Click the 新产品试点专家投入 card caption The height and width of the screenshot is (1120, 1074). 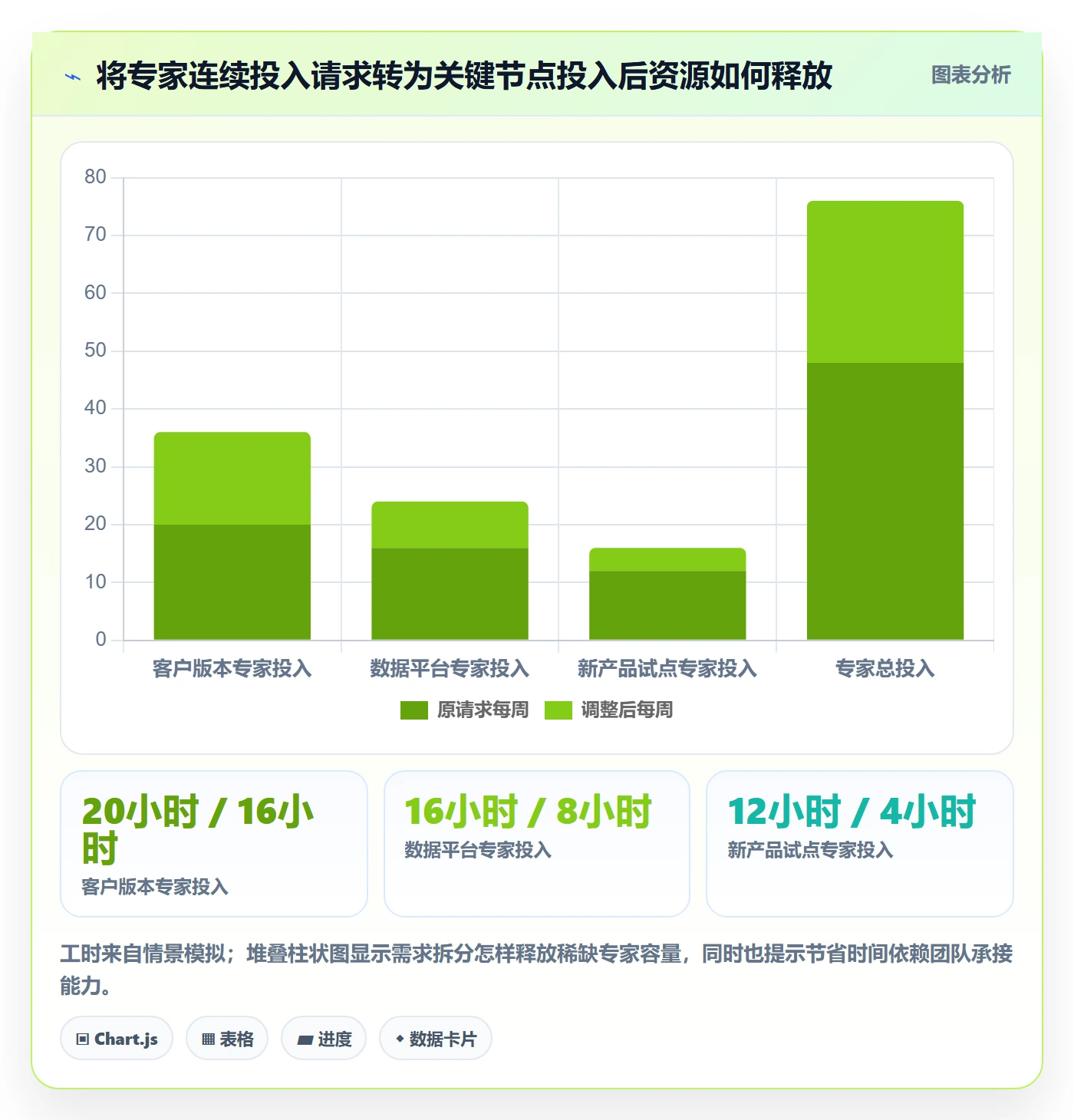pos(810,850)
